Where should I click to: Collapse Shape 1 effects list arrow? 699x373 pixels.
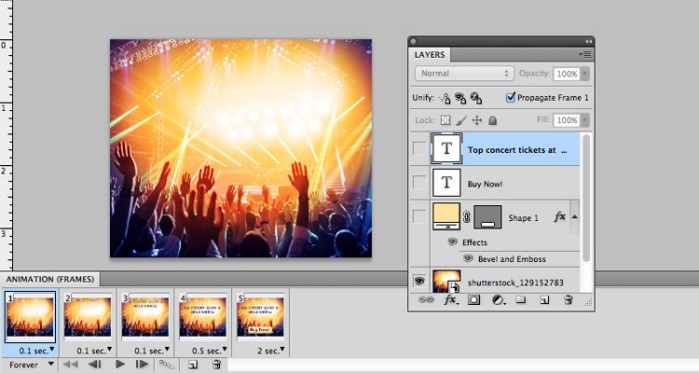575,217
